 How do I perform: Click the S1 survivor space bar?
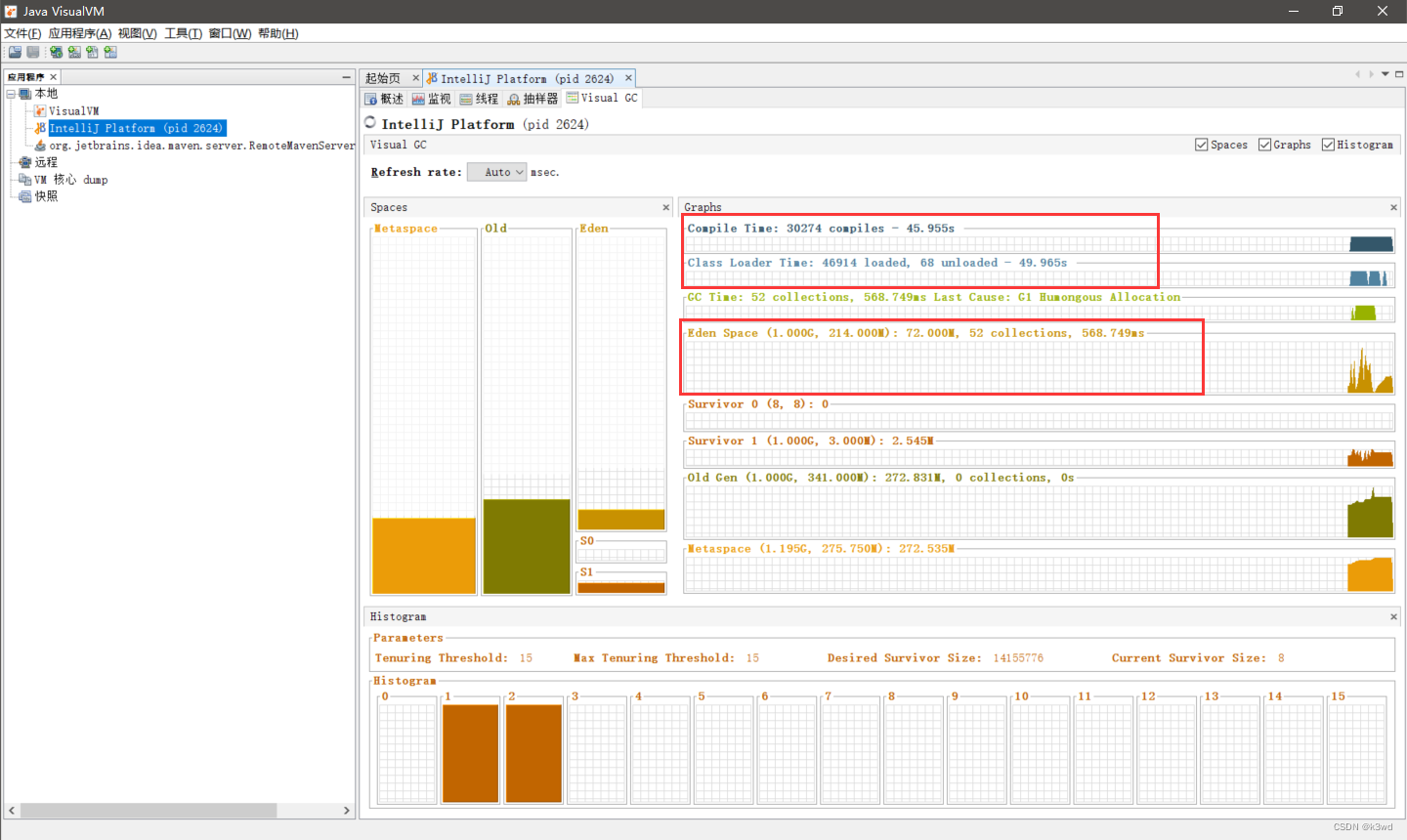pos(621,588)
